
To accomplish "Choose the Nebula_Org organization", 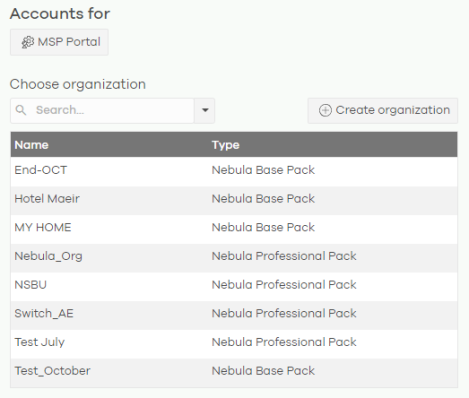I will click(x=234, y=256).
